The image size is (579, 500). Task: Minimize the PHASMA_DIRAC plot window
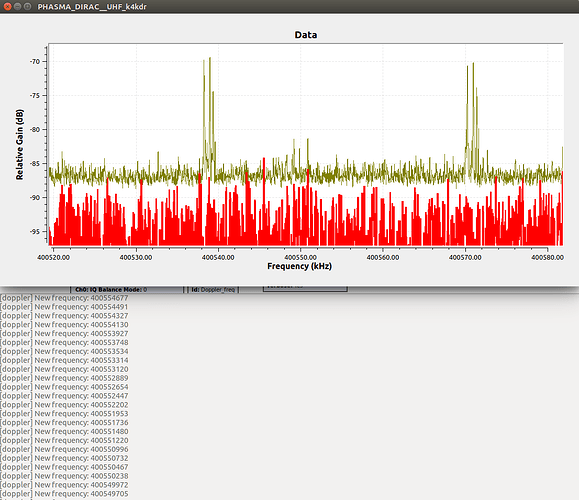(x=17, y=6)
